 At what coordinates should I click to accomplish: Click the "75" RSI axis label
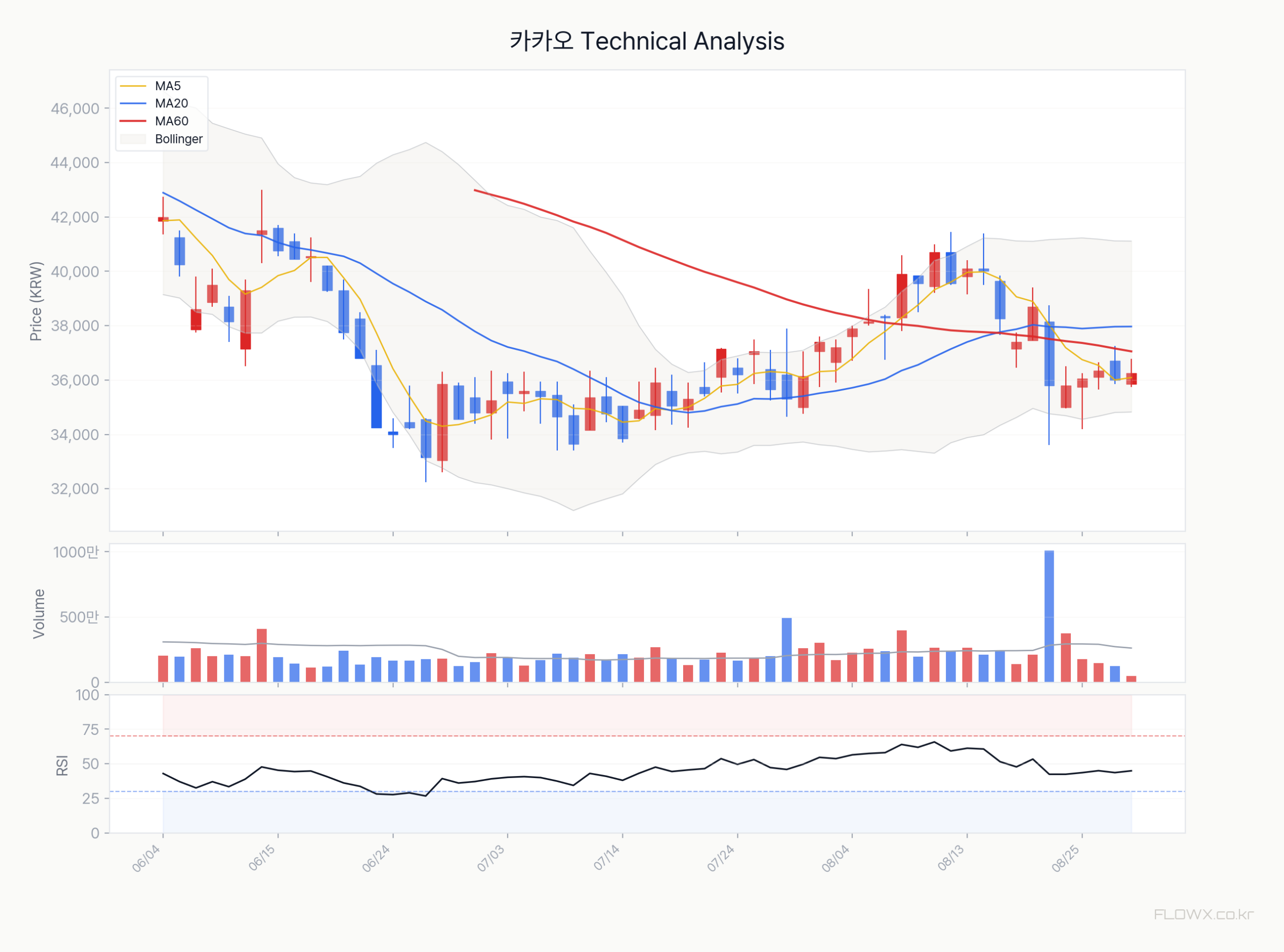click(91, 730)
